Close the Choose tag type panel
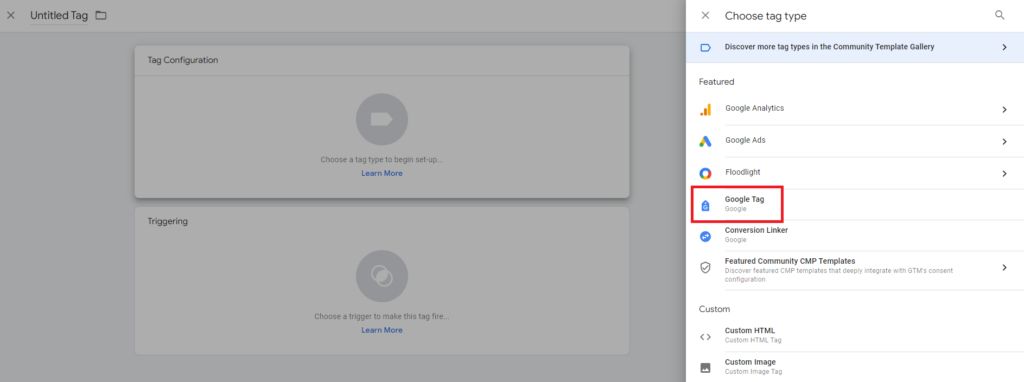 pos(705,15)
